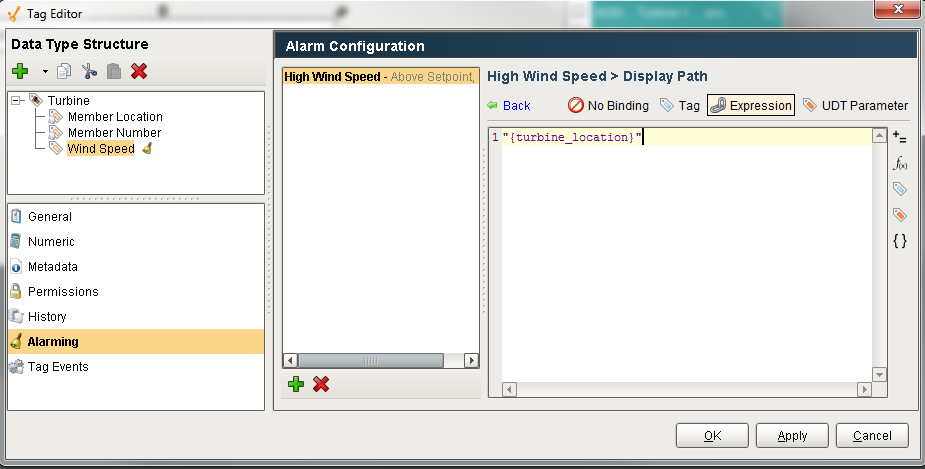
Task: Click the alarm list scrollbar left arrow
Action: (290, 360)
